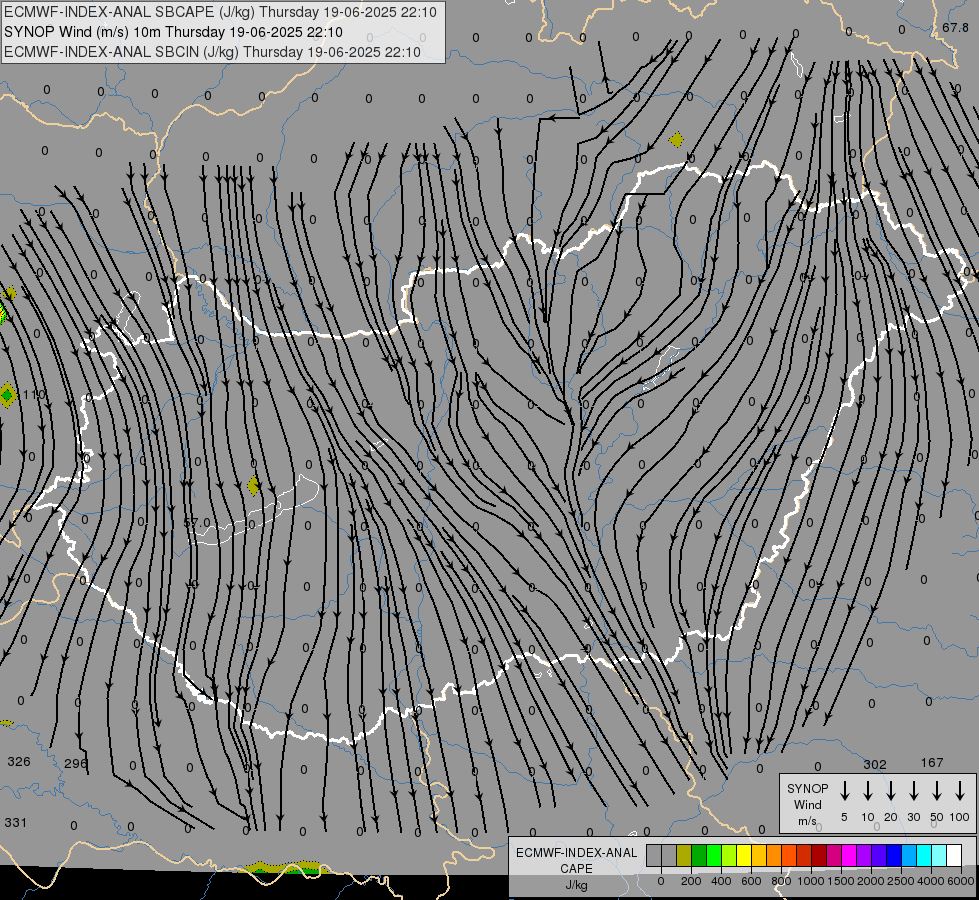The height and width of the screenshot is (900, 979).
Task: Select the olive CAPE legend swatch
Action: [684, 855]
